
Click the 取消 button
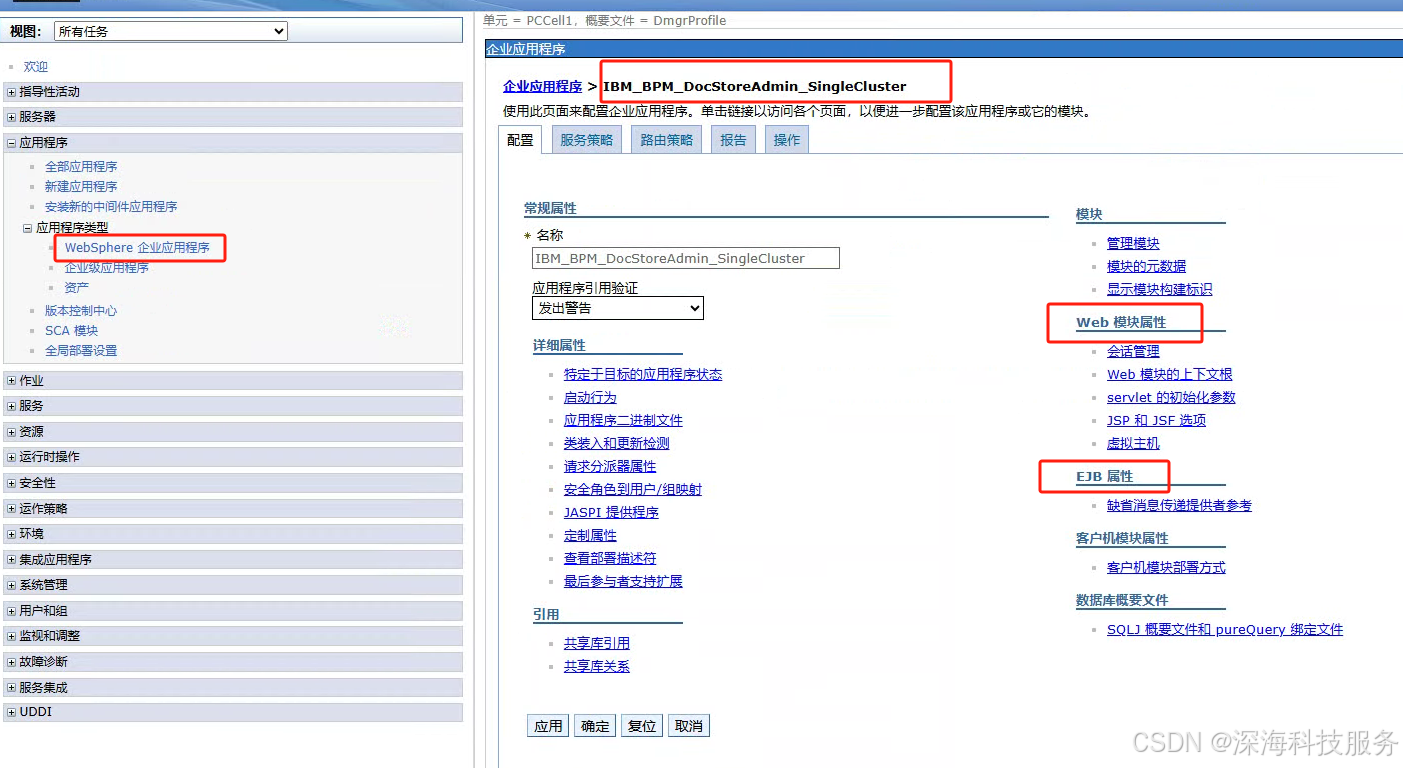(689, 726)
